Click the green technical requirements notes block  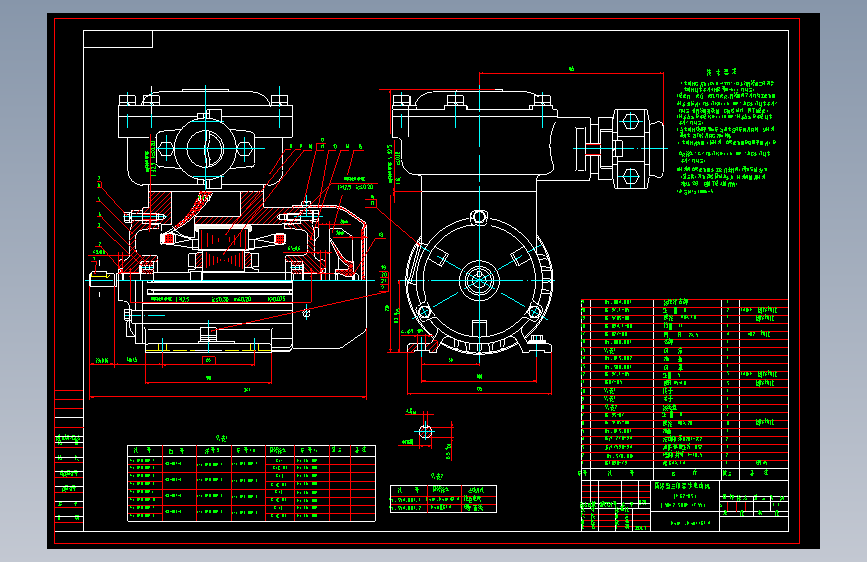point(727,132)
